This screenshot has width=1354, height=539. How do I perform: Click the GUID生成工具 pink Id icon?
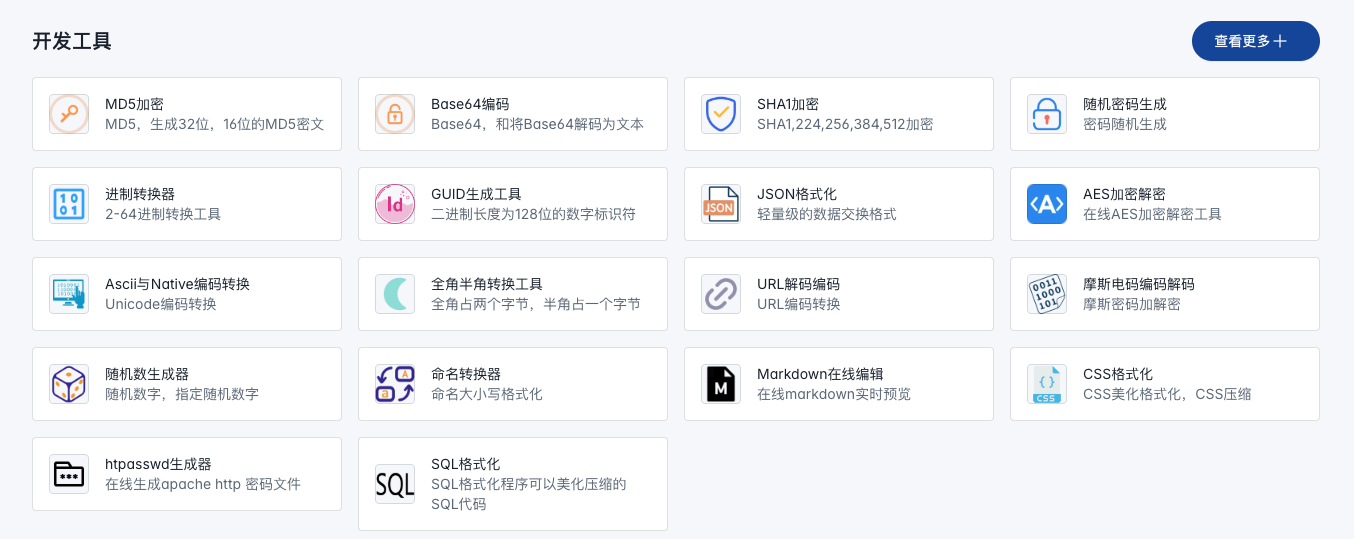(395, 204)
